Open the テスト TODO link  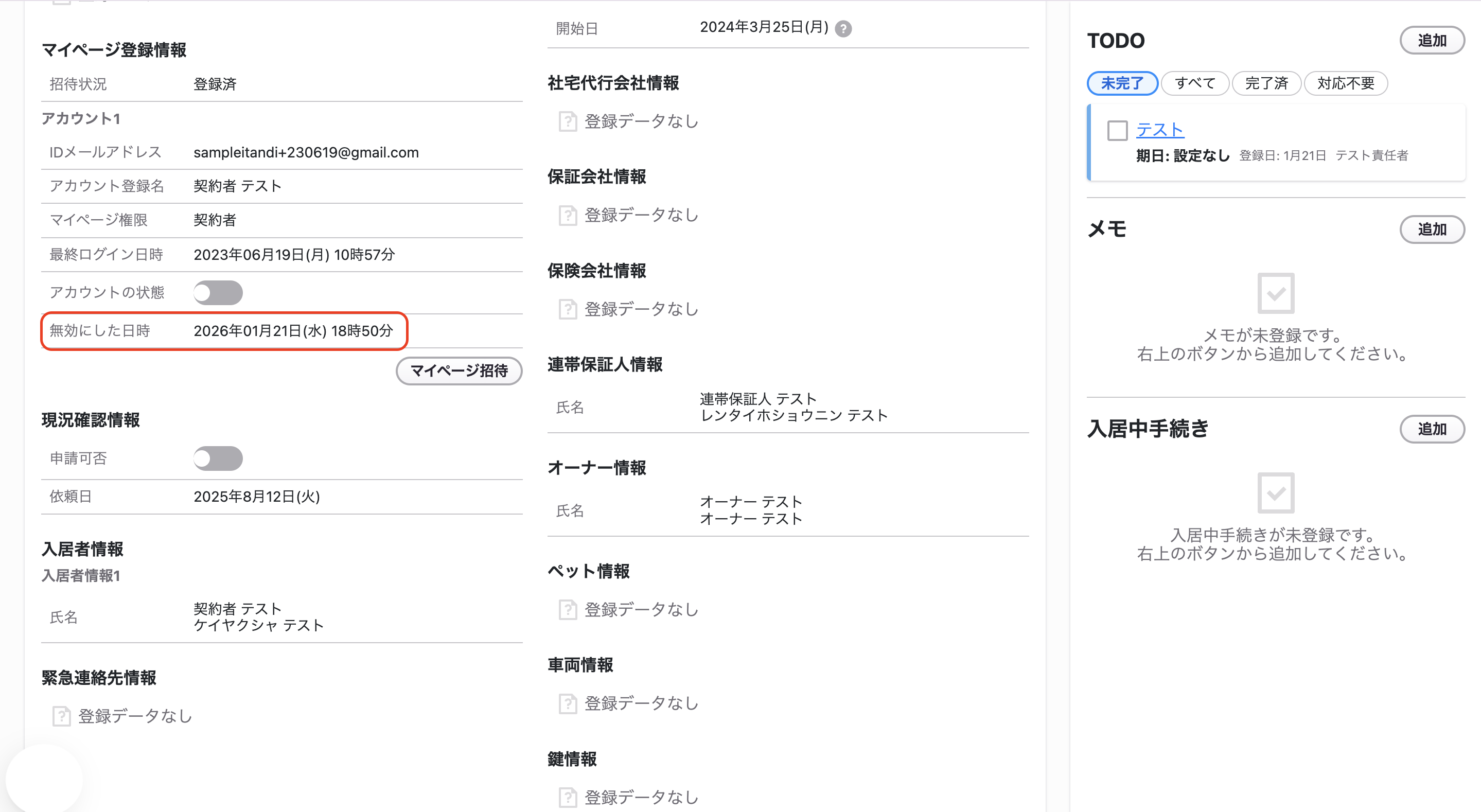1159,130
